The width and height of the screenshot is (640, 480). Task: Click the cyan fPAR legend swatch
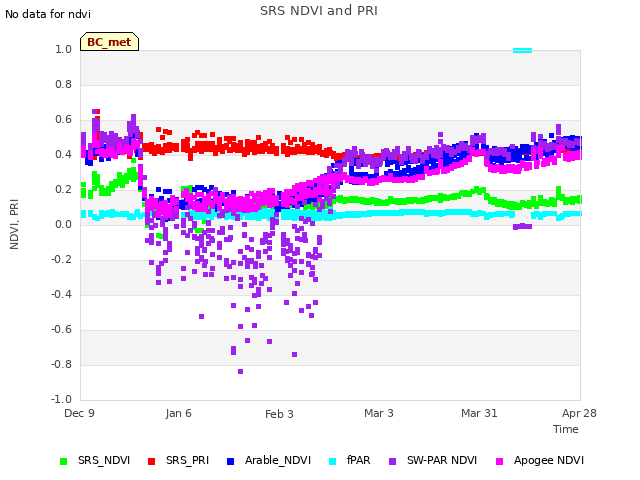[333, 461]
